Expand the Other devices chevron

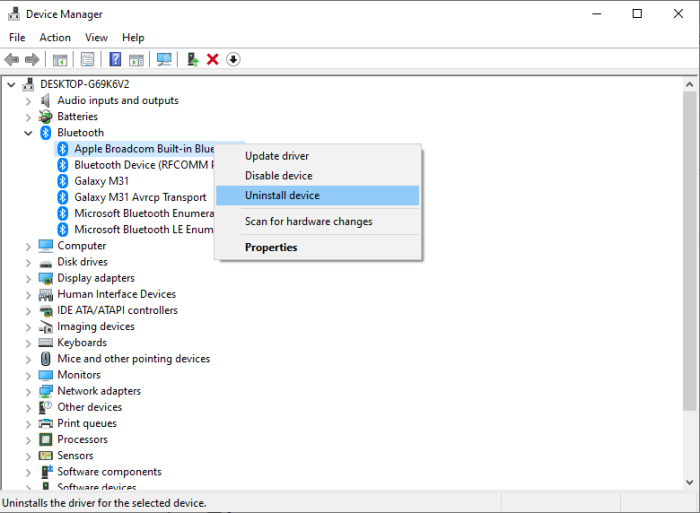(x=28, y=408)
